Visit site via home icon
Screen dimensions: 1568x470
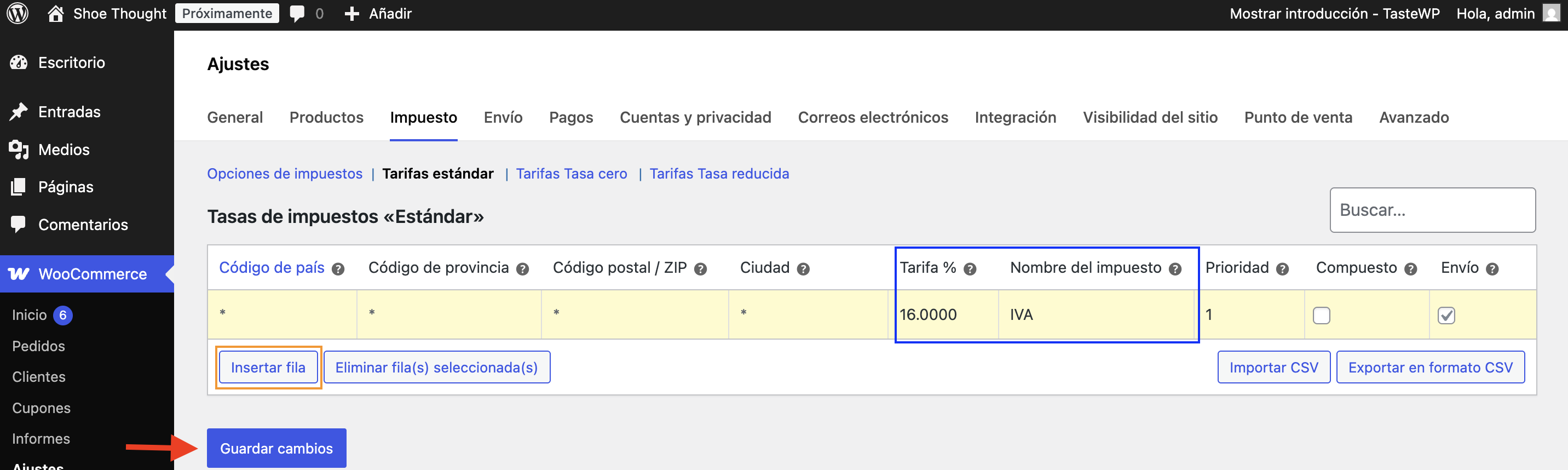tap(55, 13)
